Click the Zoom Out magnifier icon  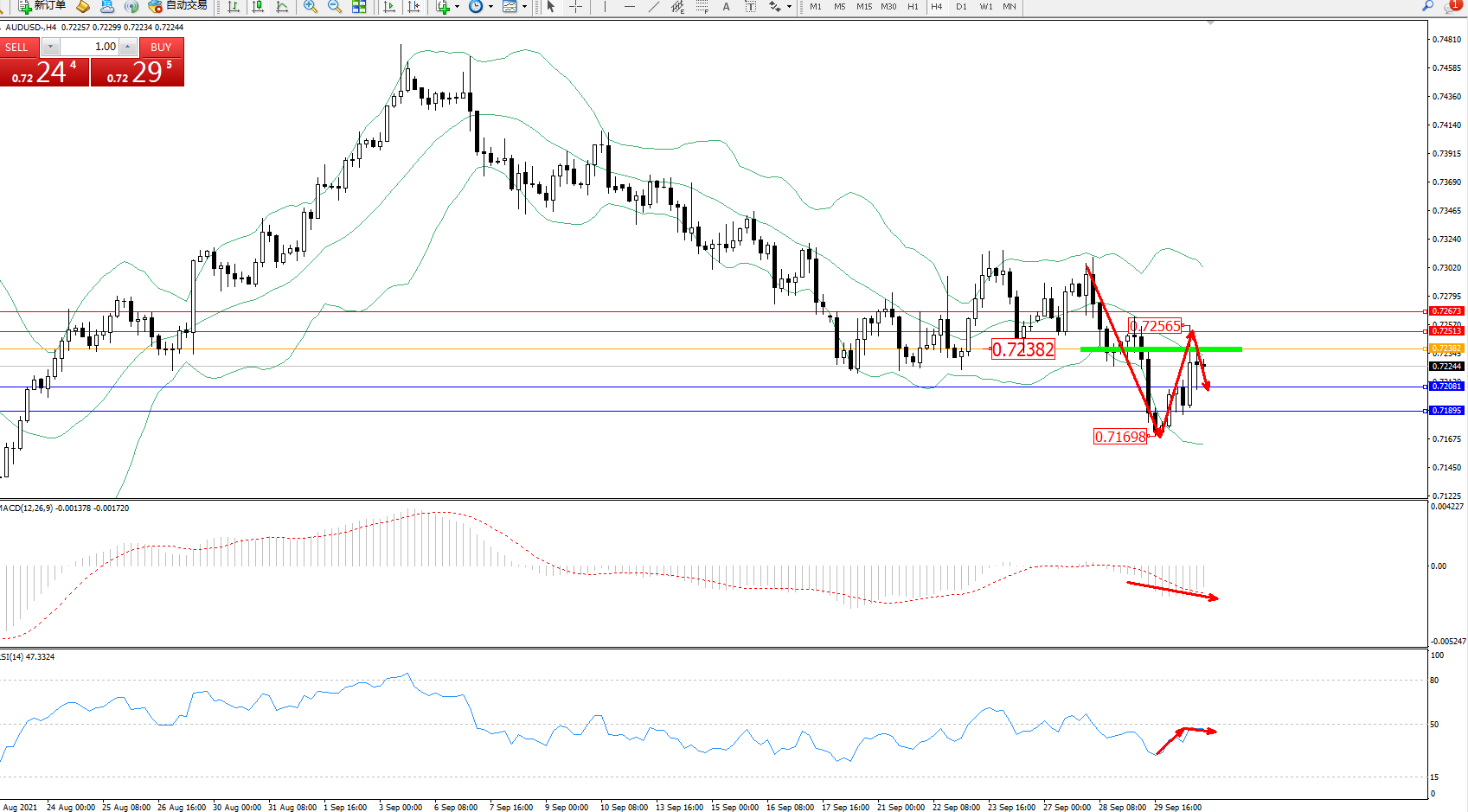click(x=335, y=6)
